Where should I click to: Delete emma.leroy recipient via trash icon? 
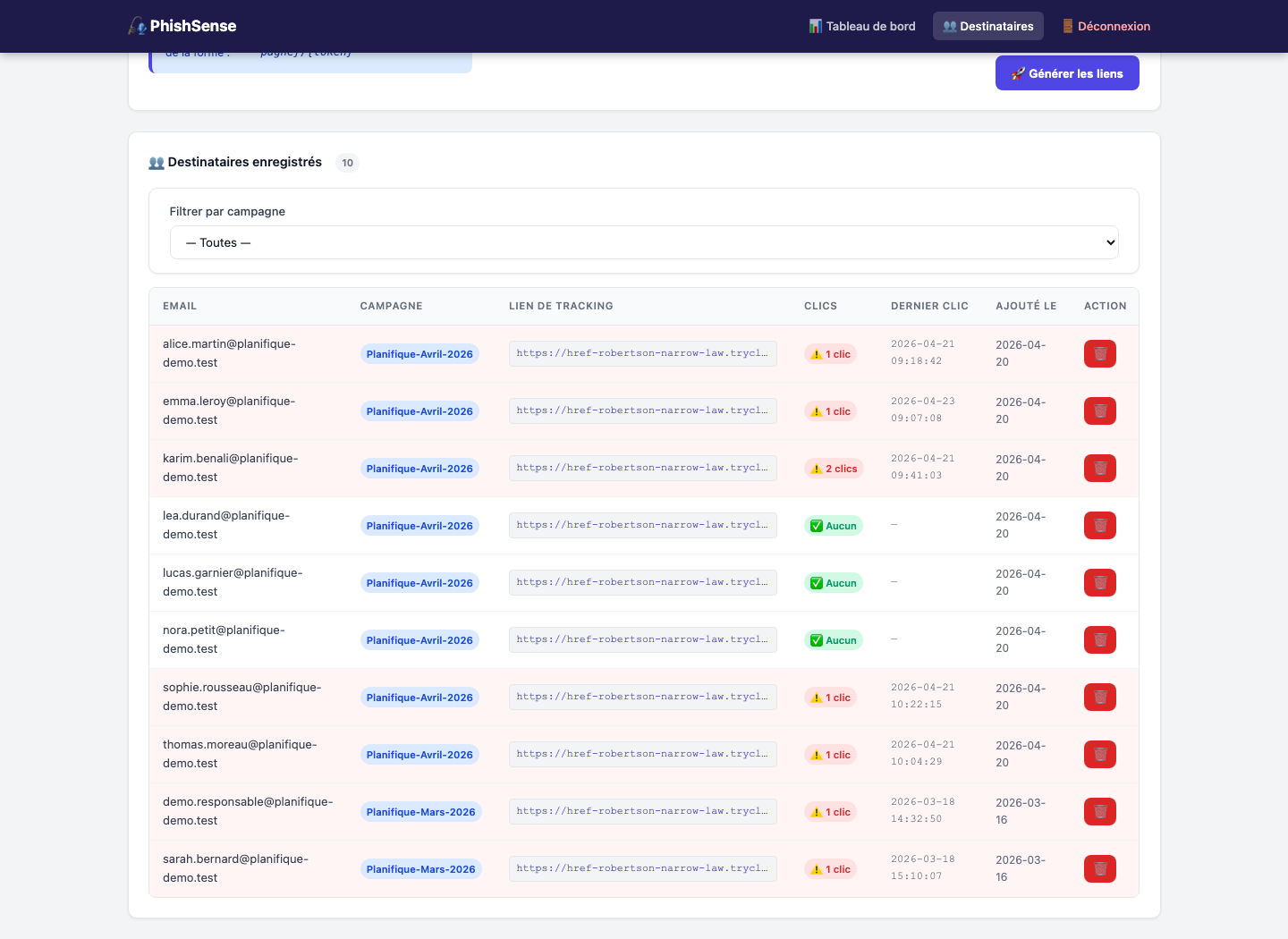(x=1099, y=411)
